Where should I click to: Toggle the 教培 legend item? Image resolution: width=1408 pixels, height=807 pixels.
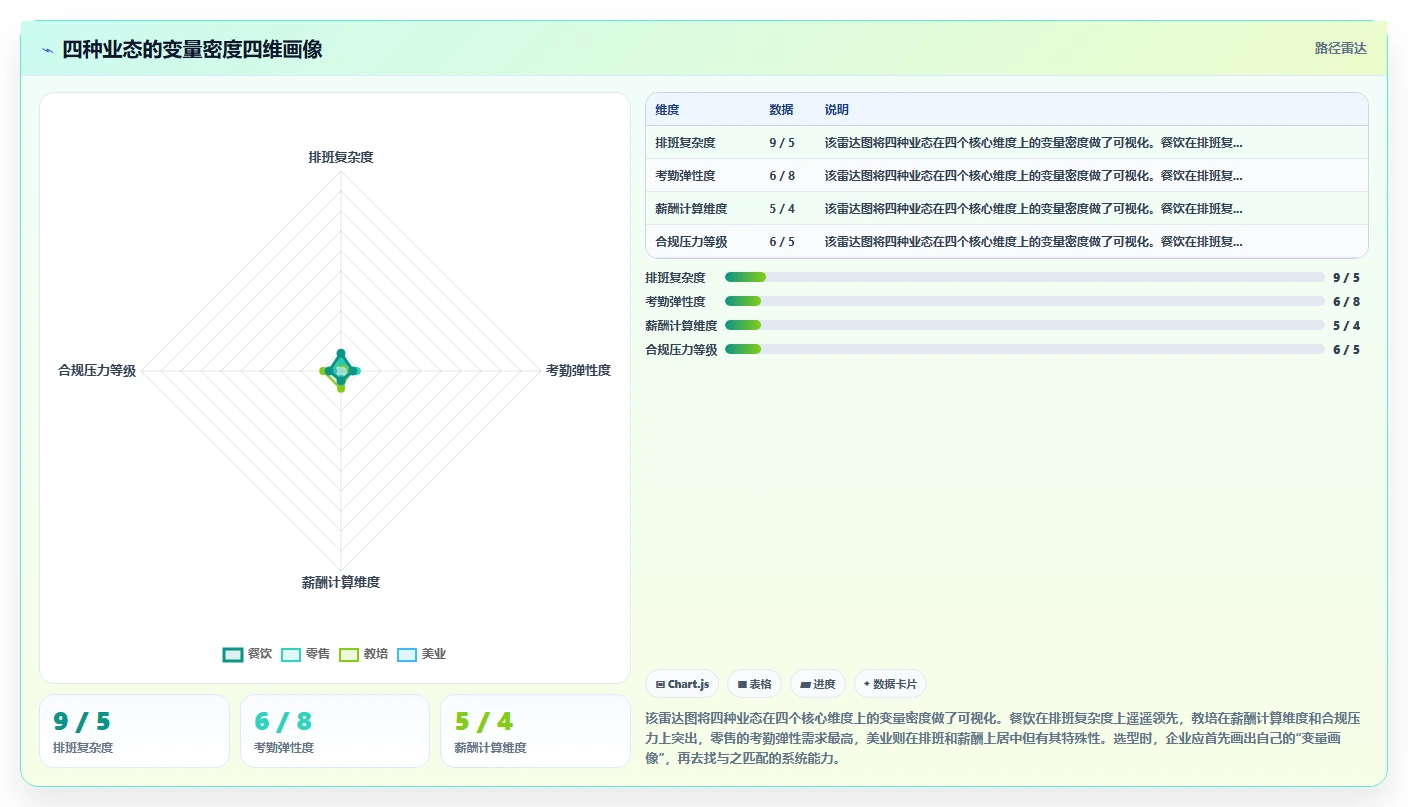363,654
